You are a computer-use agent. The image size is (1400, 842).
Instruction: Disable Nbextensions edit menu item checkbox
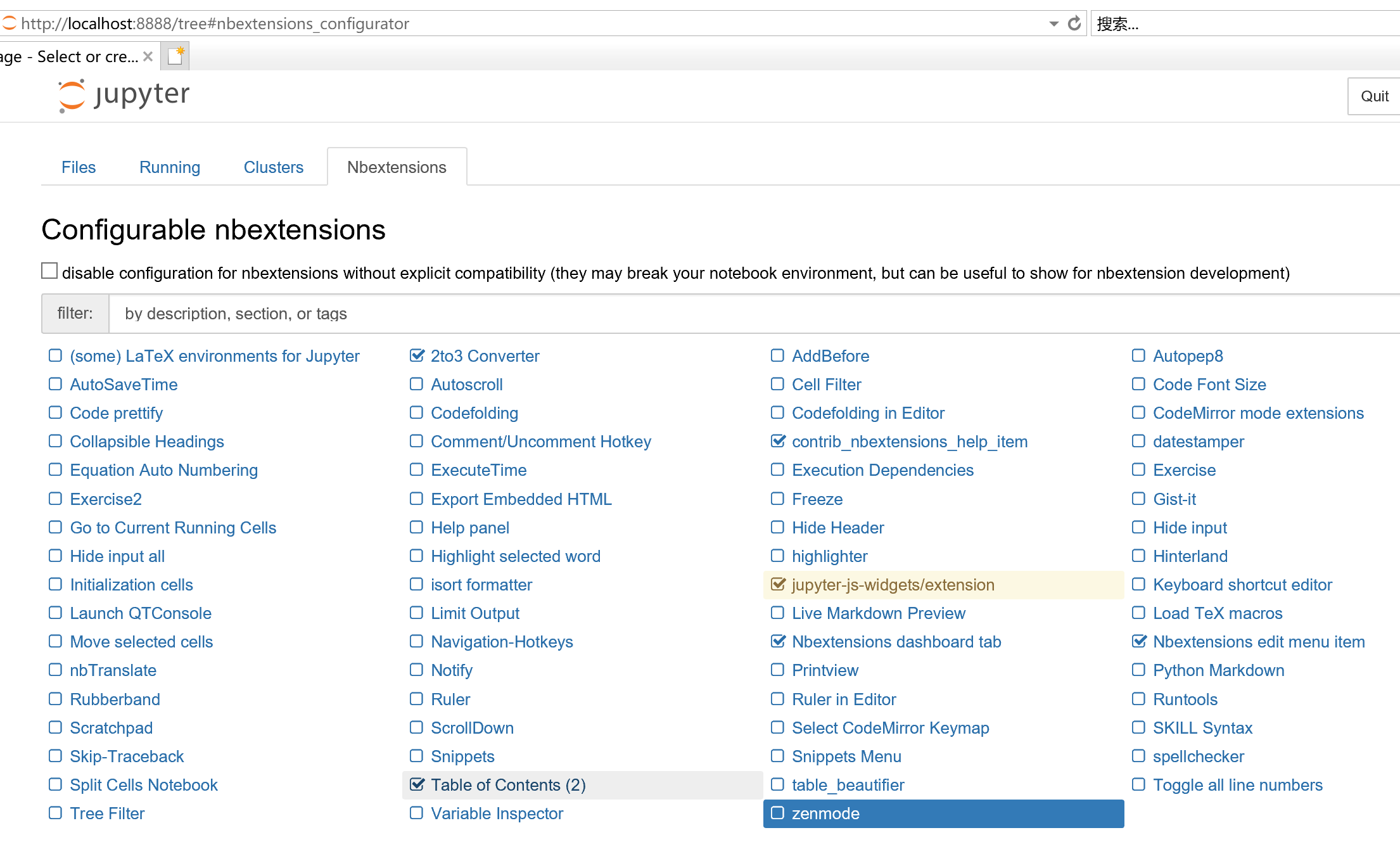click(x=1139, y=641)
